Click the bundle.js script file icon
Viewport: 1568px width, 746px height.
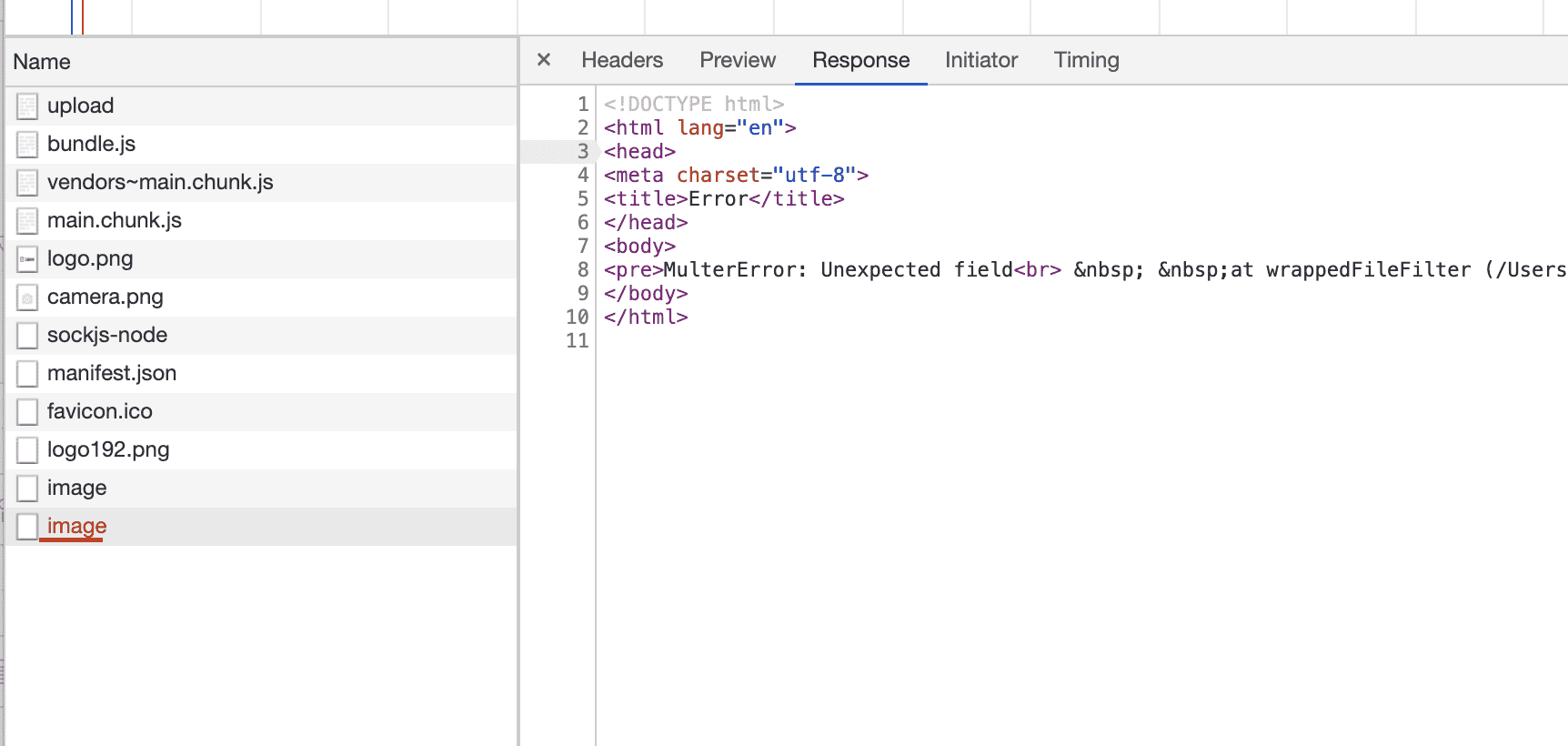27,145
